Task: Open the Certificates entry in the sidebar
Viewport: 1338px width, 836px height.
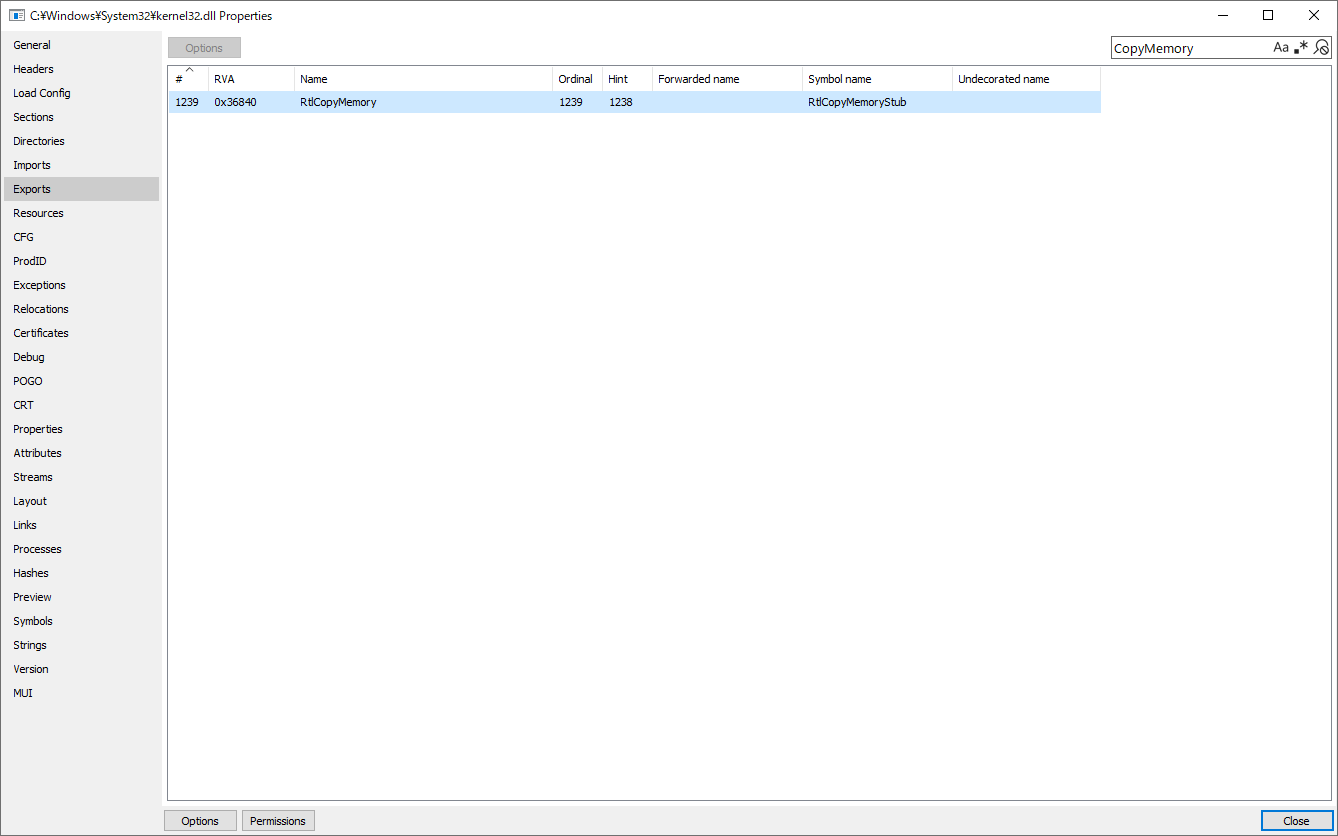Action: 40,332
